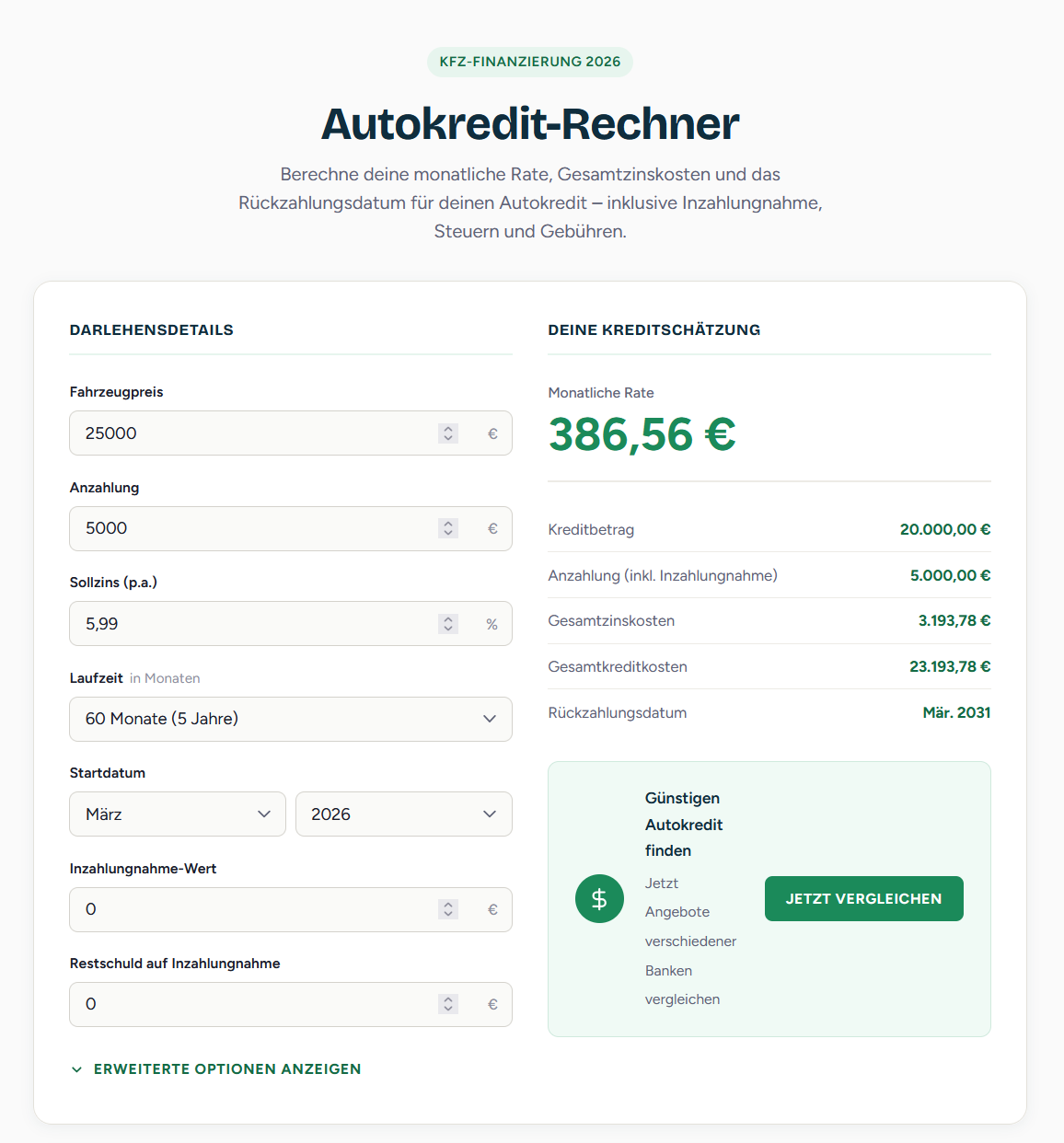Click the Rückzahlungsdatum label
1064x1143 pixels.
pos(618,713)
